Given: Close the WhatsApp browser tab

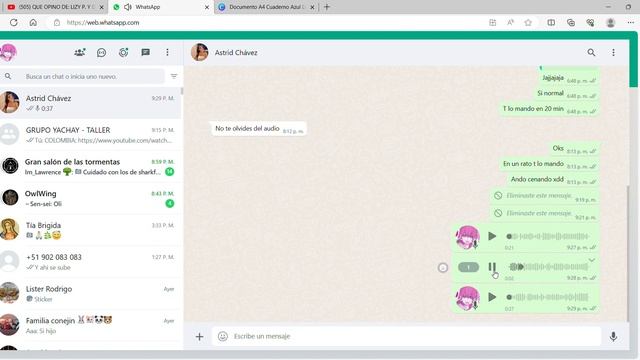Looking at the screenshot, I should pyautogui.click(x=207, y=7).
